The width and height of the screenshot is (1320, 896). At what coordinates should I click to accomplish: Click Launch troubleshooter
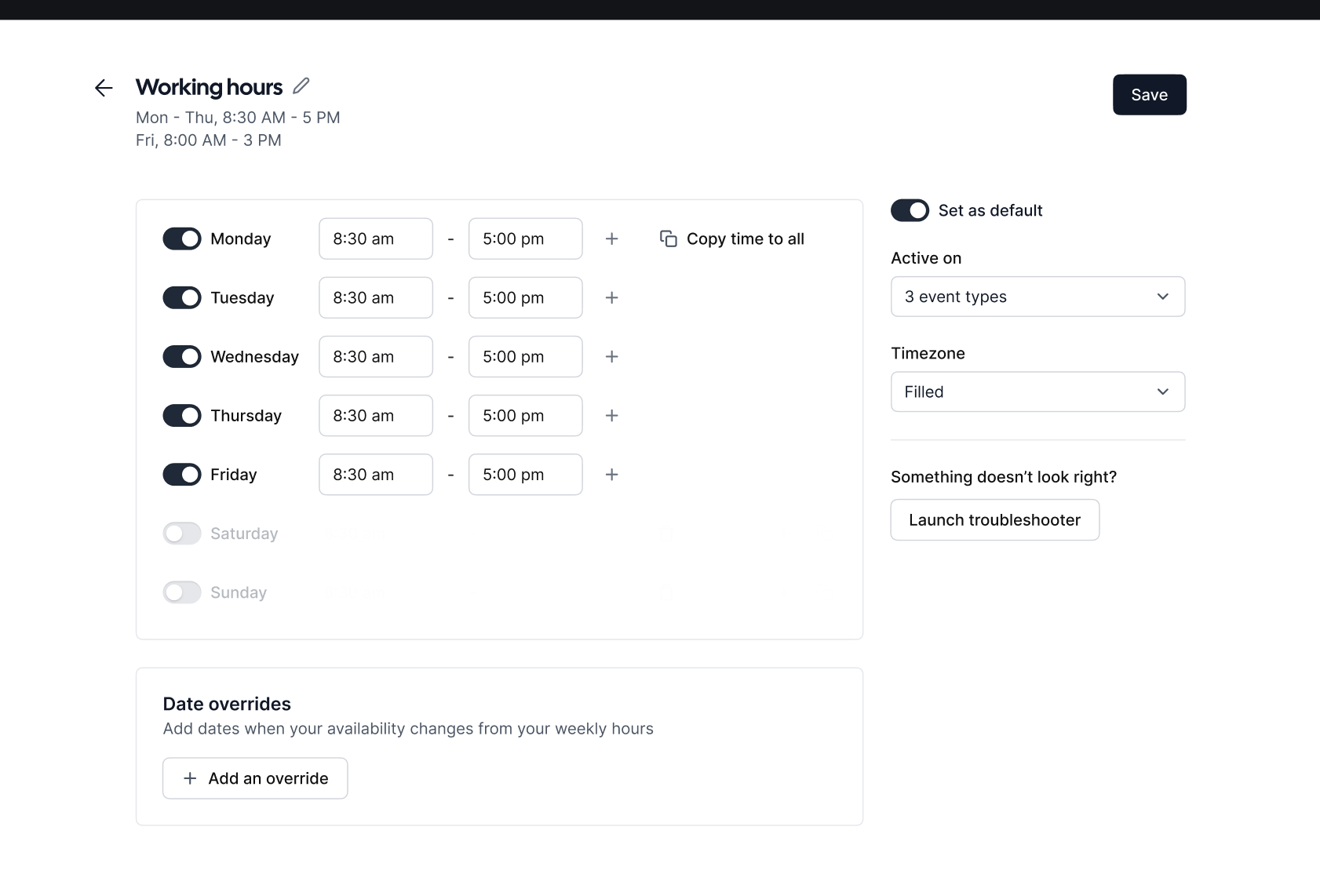click(994, 519)
